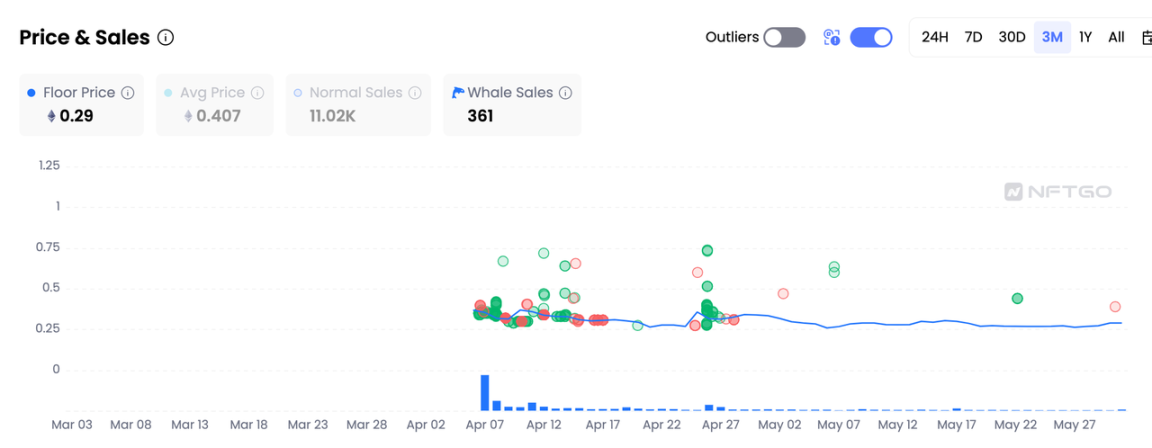
Task: Click the Avg Price info icon
Action: (257, 93)
